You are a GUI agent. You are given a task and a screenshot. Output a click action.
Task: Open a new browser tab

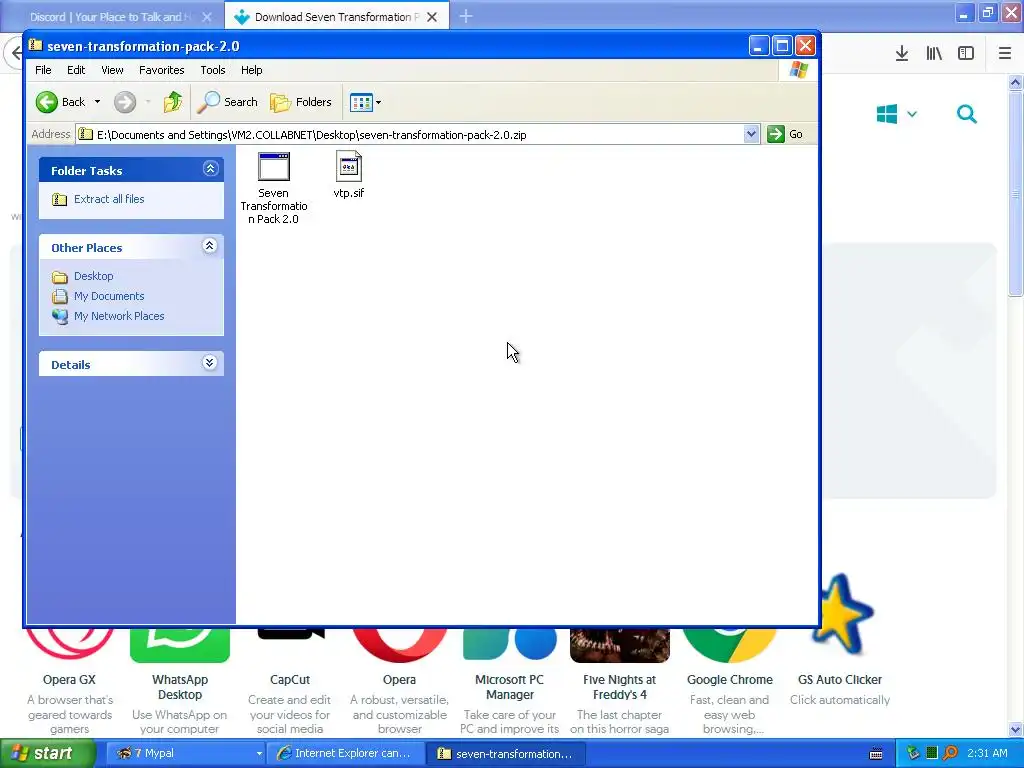[466, 16]
